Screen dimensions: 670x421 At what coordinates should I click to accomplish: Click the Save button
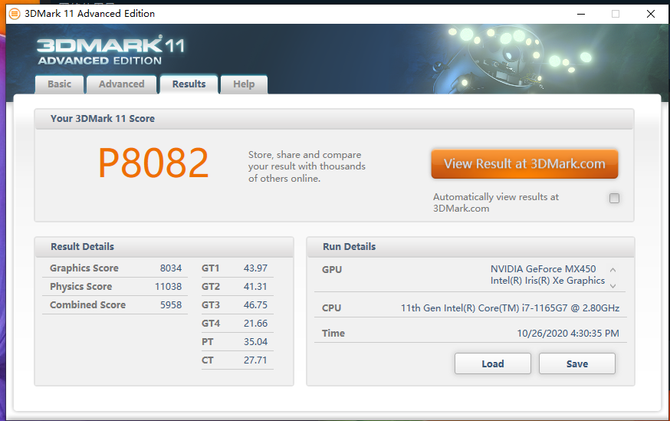pos(577,364)
